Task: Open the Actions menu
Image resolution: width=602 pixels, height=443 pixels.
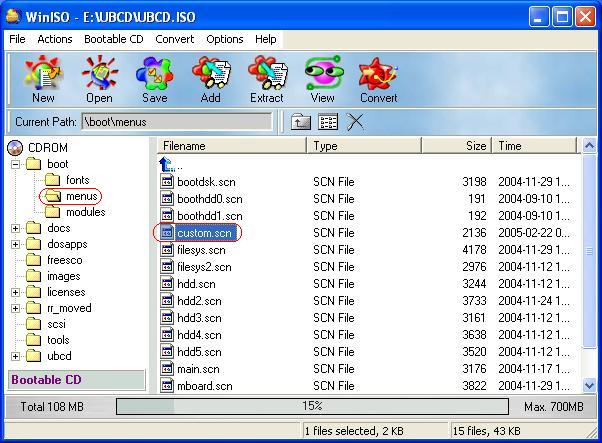Action: point(54,39)
